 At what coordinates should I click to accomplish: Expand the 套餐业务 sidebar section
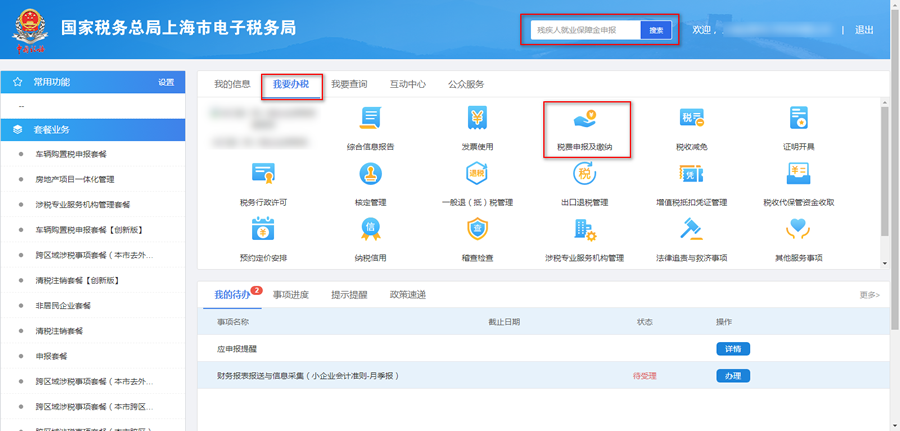[92, 130]
